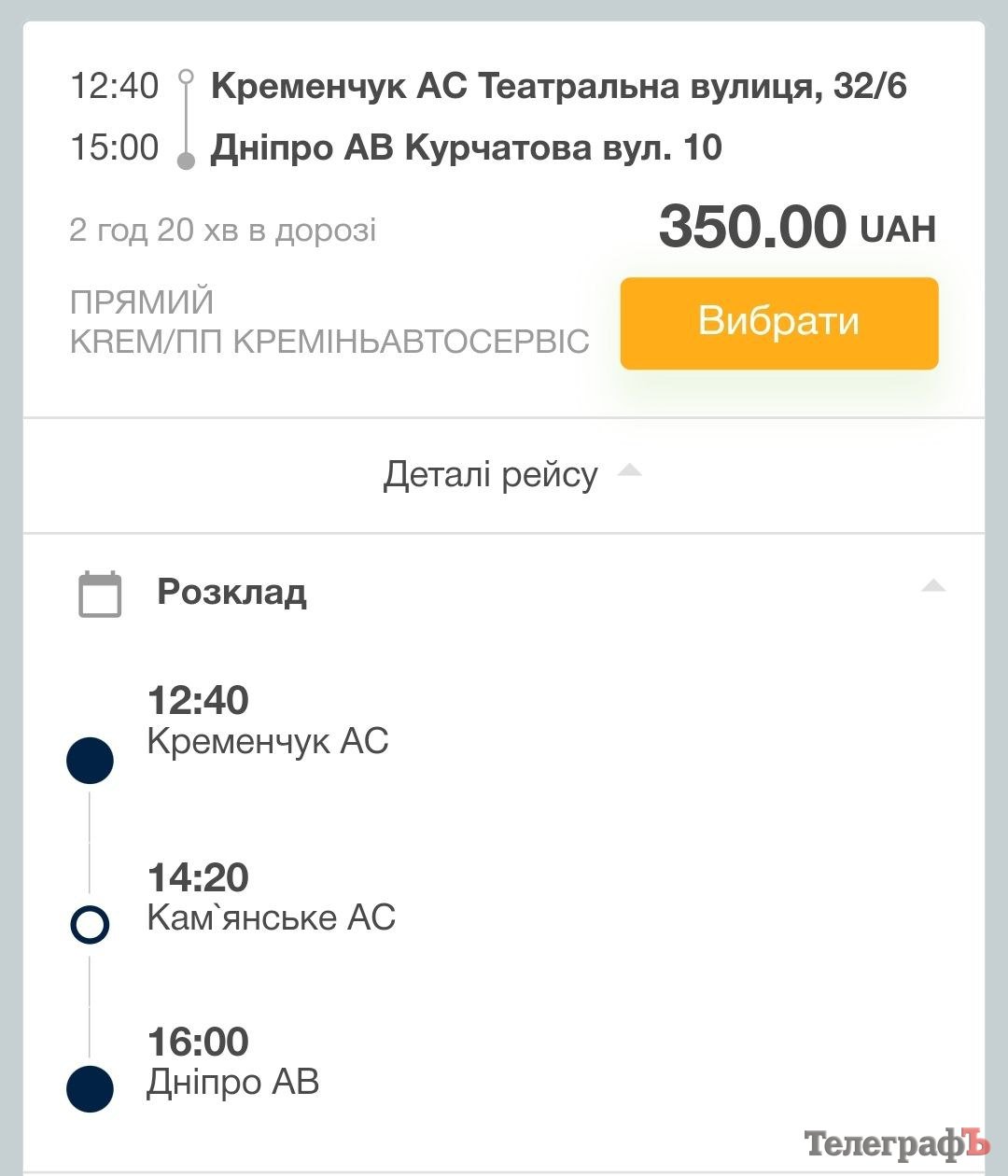1008x1176 pixels.
Task: Select the 14:20 Кам`янське АС stop
Action: [x=271, y=898]
